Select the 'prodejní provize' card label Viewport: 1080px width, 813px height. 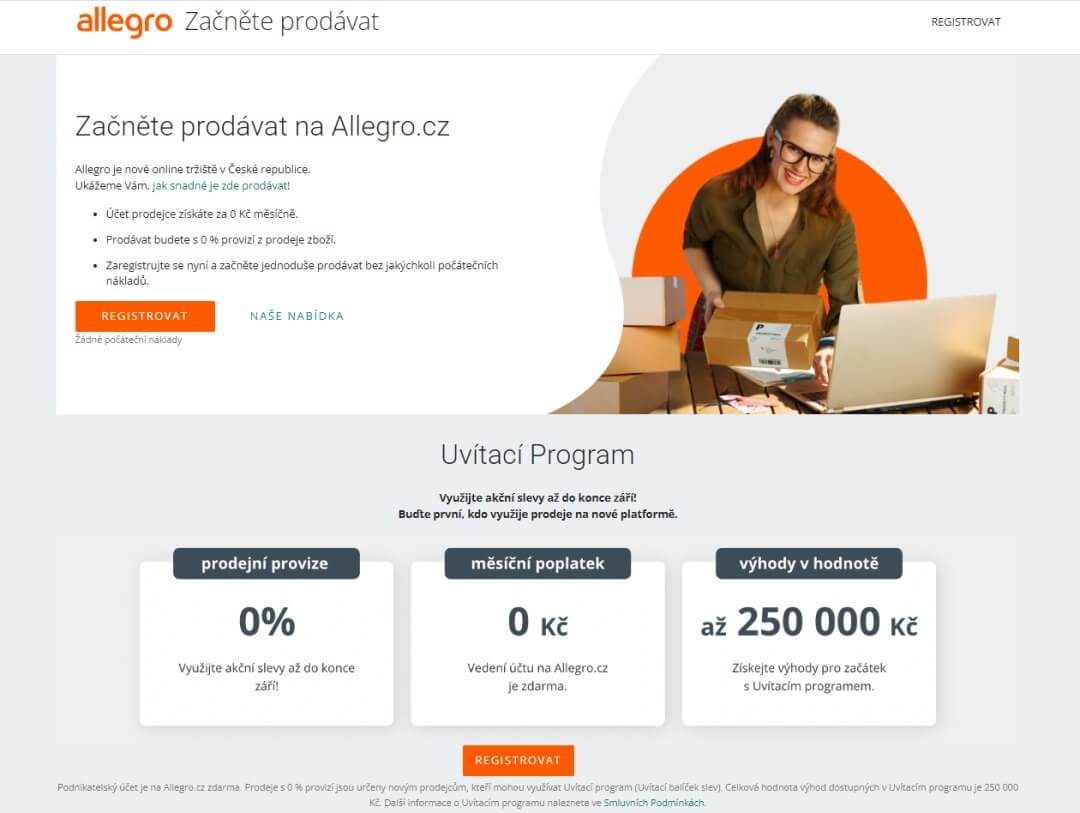click(x=266, y=564)
